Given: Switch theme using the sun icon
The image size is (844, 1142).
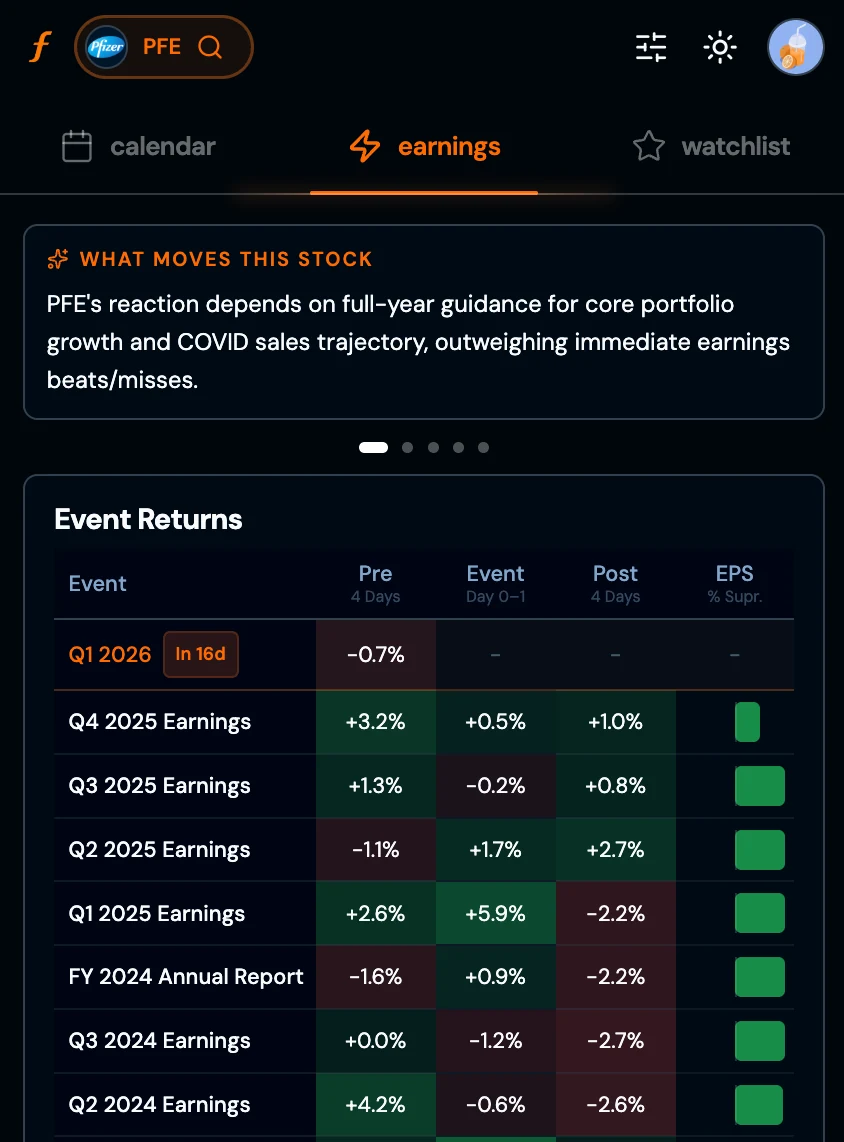Looking at the screenshot, I should pos(720,47).
